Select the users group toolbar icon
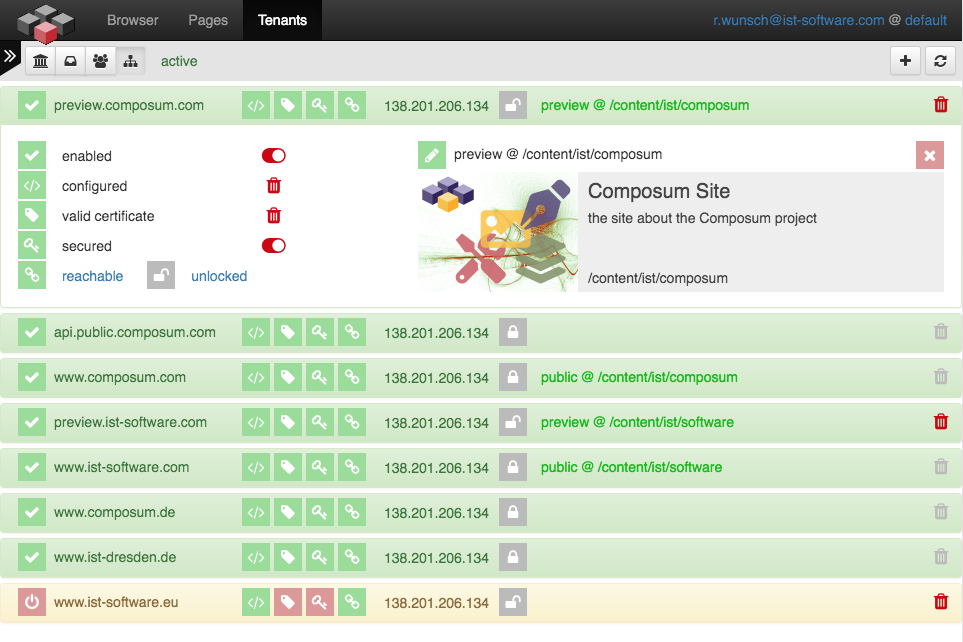The width and height of the screenshot is (963, 642). pos(100,61)
